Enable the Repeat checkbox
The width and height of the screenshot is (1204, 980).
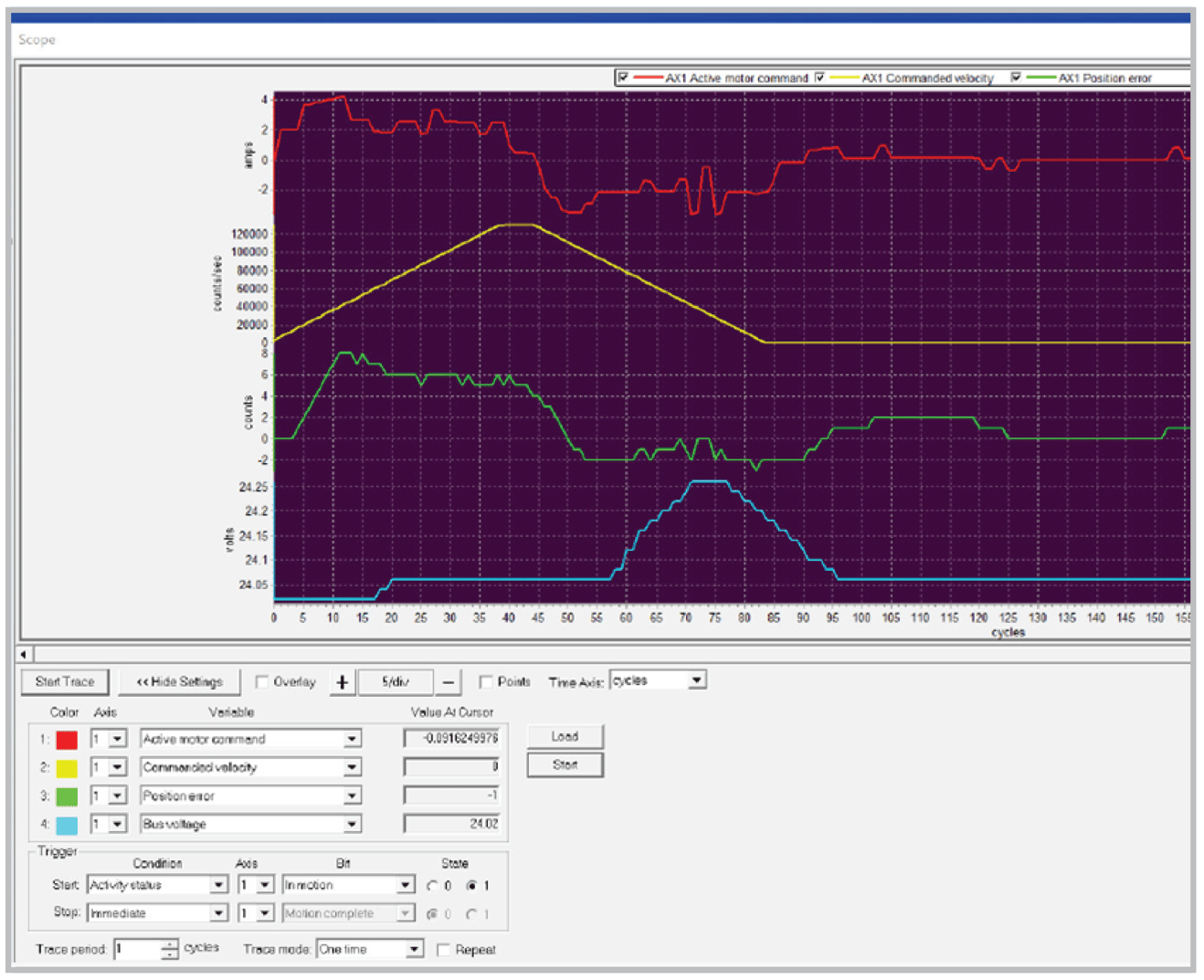(445, 950)
